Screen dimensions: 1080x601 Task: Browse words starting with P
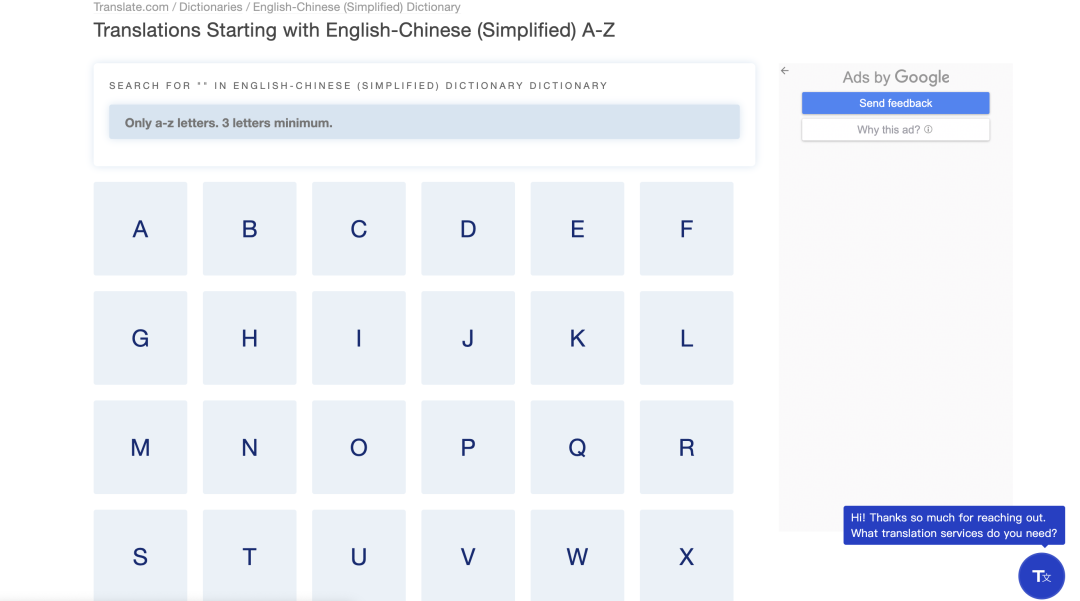(468, 447)
